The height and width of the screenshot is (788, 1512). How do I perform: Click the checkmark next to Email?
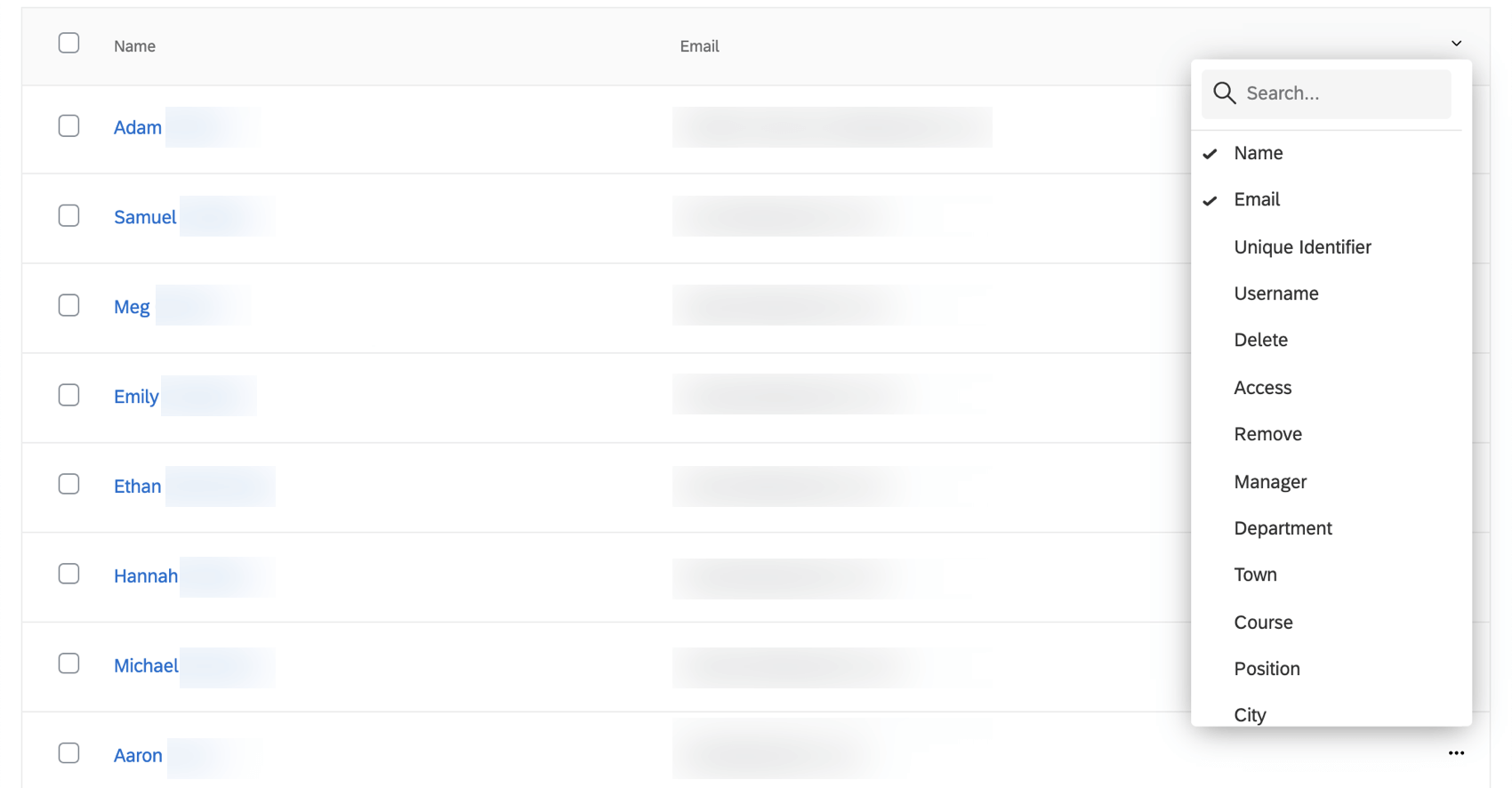(1210, 199)
